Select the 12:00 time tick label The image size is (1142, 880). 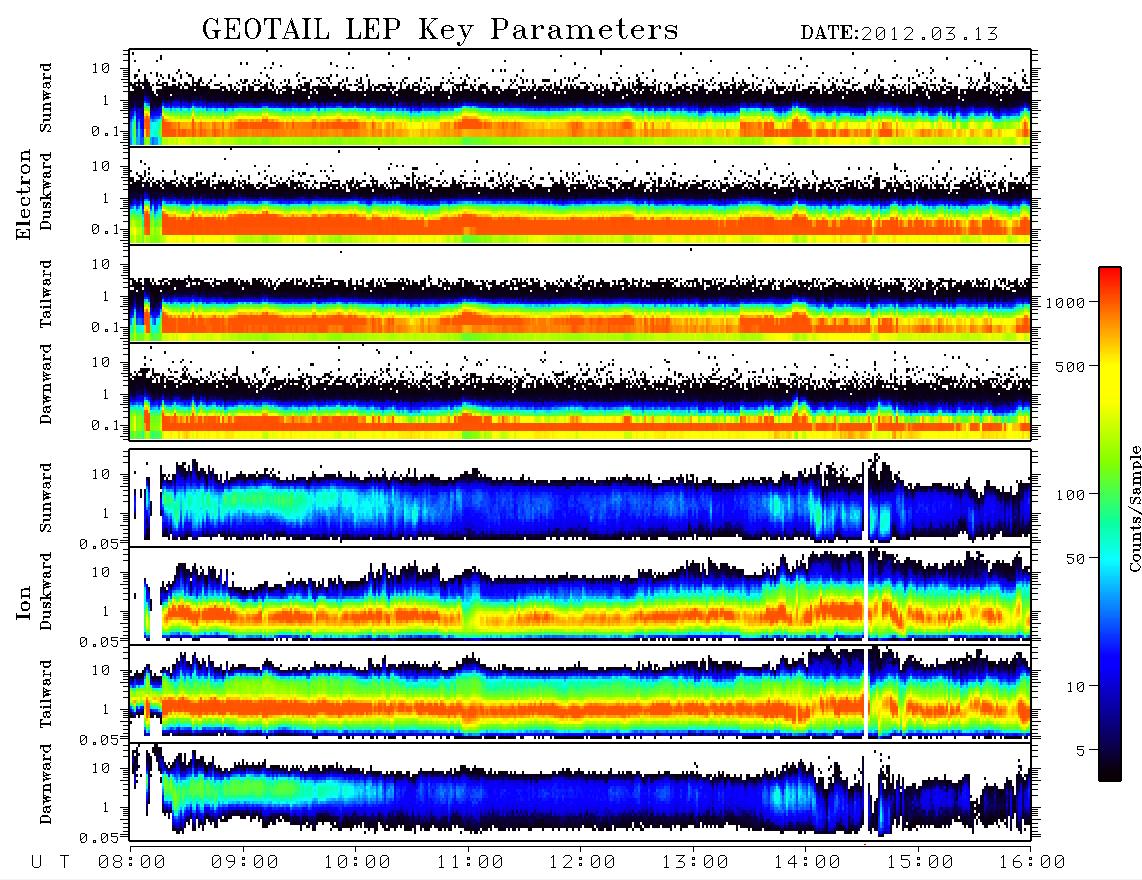pyautogui.click(x=582, y=863)
